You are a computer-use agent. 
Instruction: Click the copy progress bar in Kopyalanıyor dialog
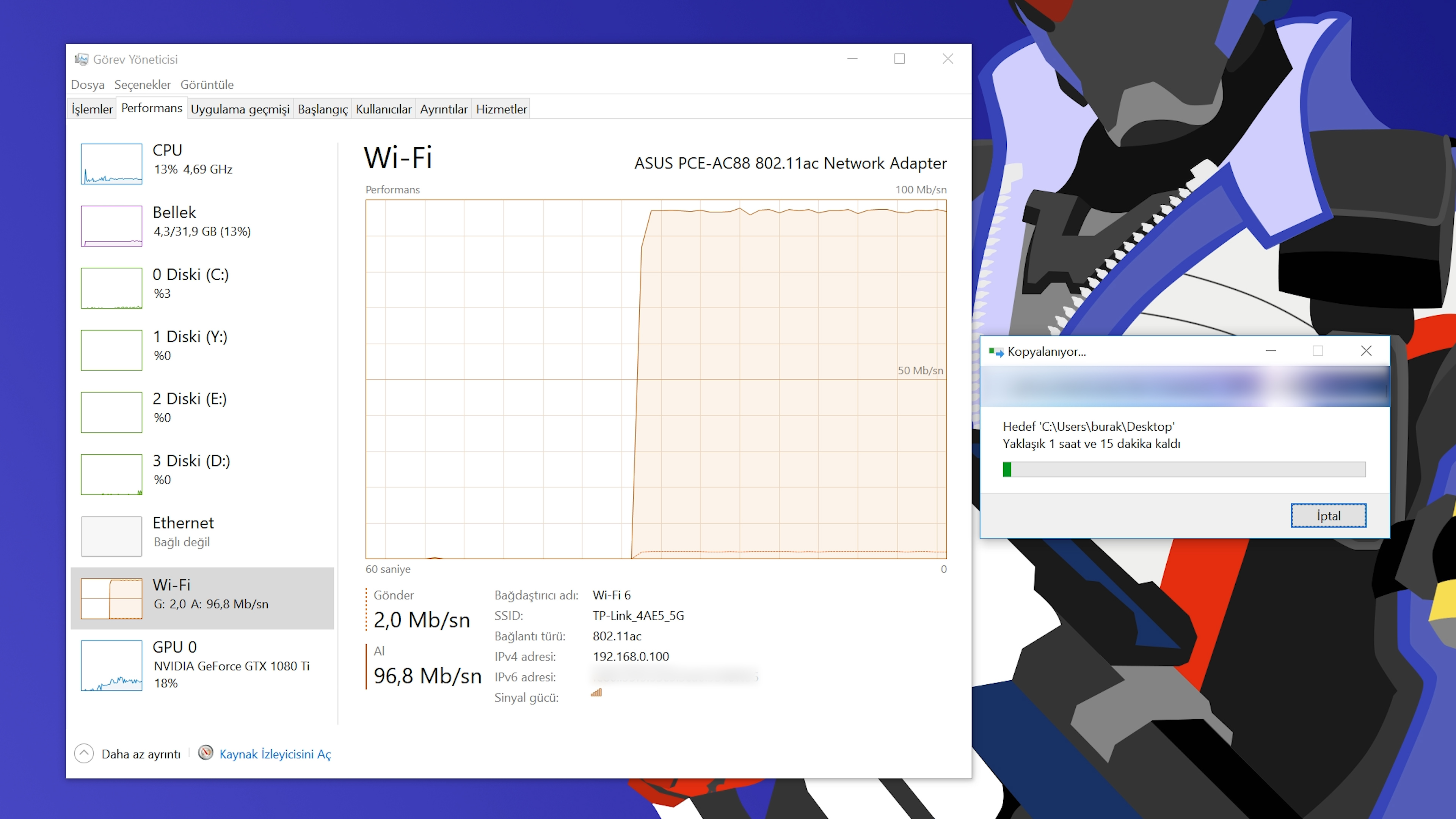[x=1184, y=469]
